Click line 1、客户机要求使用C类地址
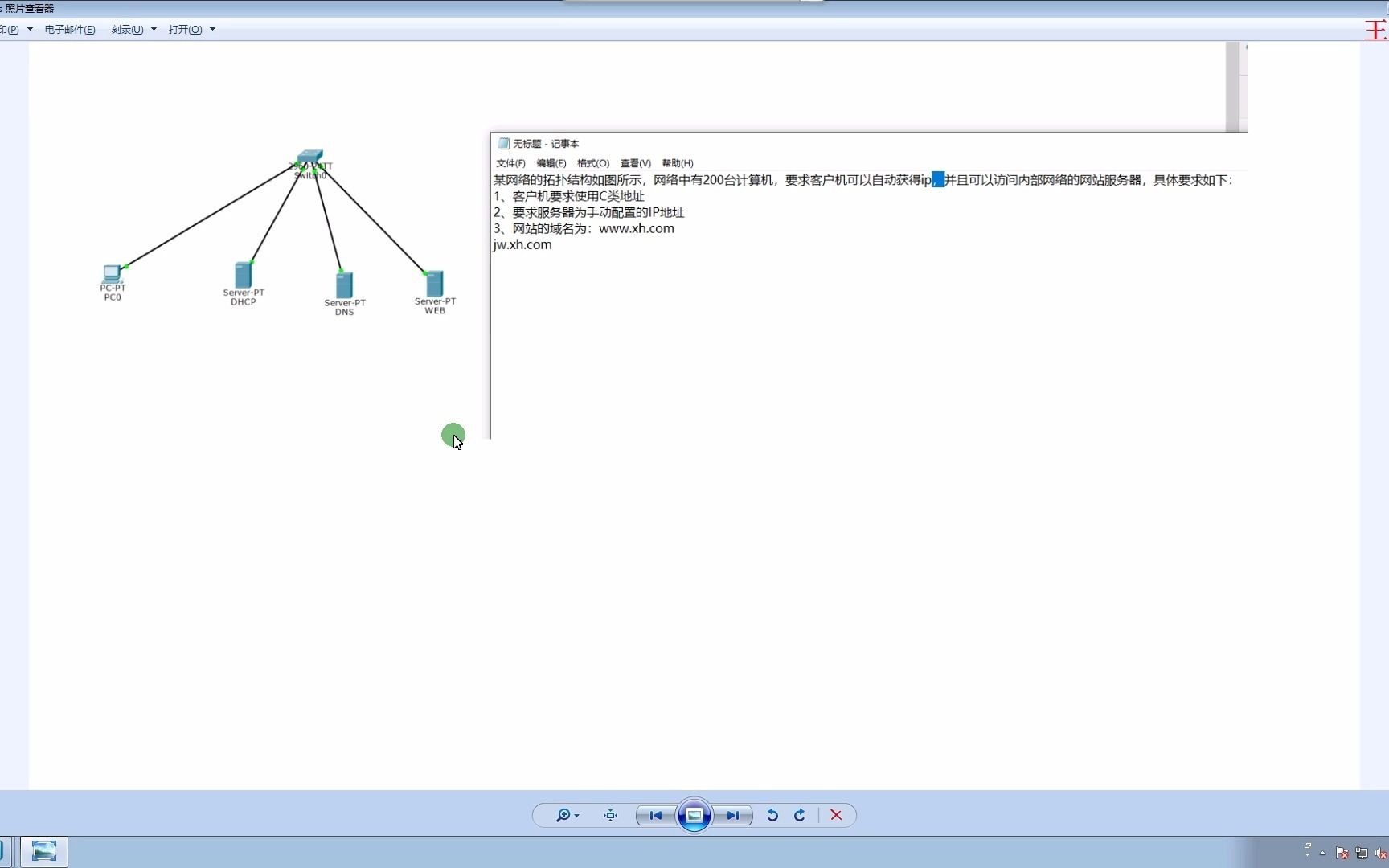 [x=569, y=196]
